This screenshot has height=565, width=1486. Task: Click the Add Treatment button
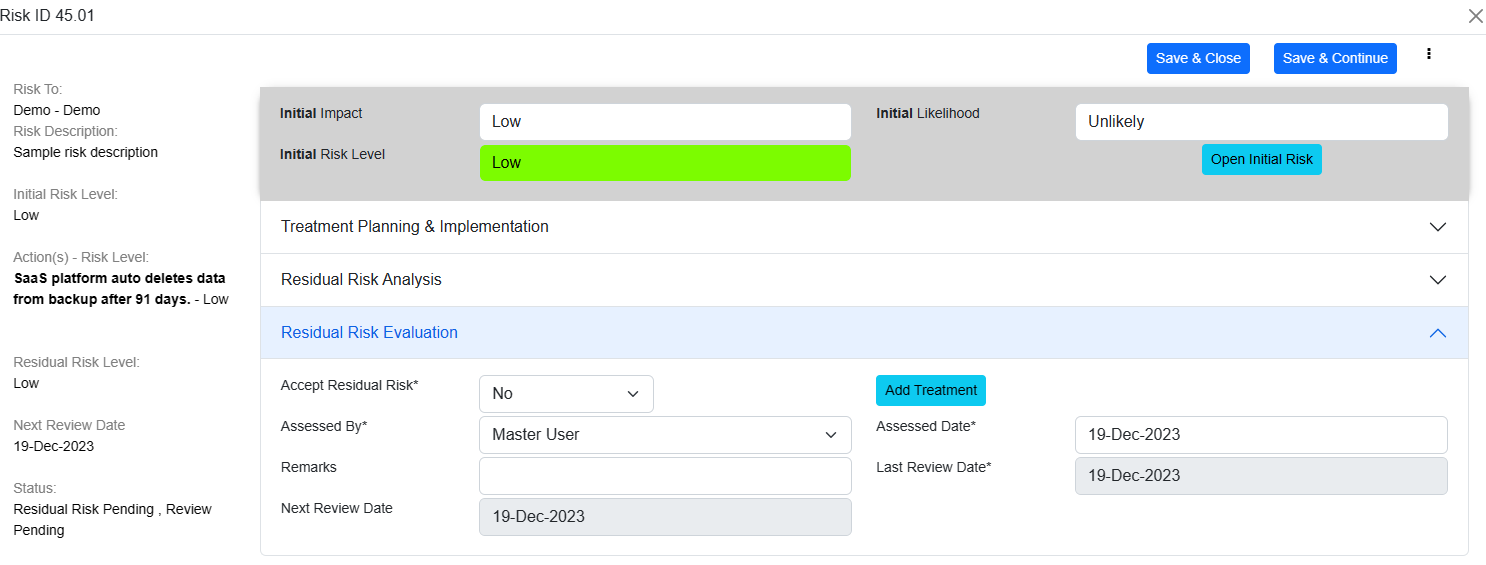(930, 390)
